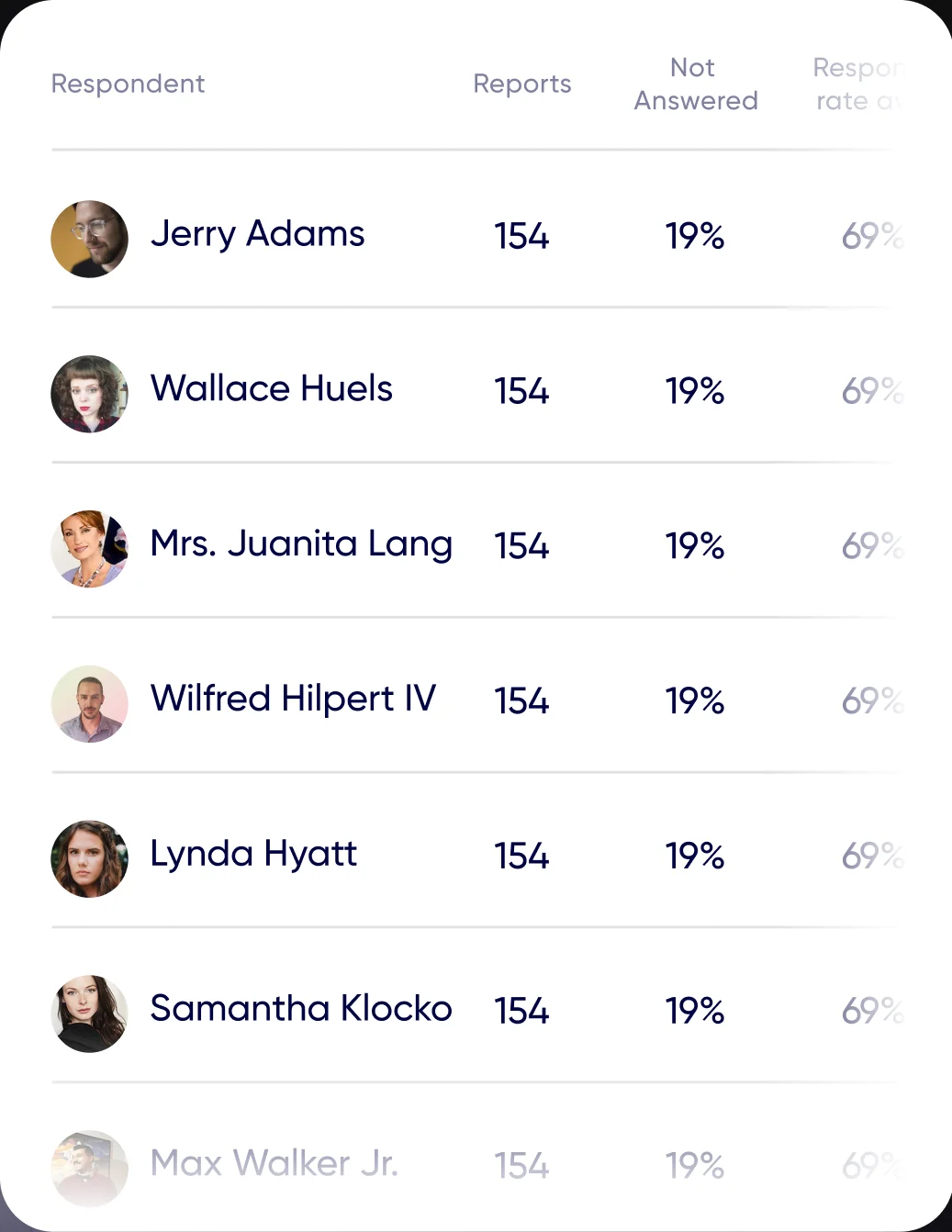Select the Lynda Hyatt row
This screenshot has height=1232, width=952.
pyautogui.click(x=253, y=855)
